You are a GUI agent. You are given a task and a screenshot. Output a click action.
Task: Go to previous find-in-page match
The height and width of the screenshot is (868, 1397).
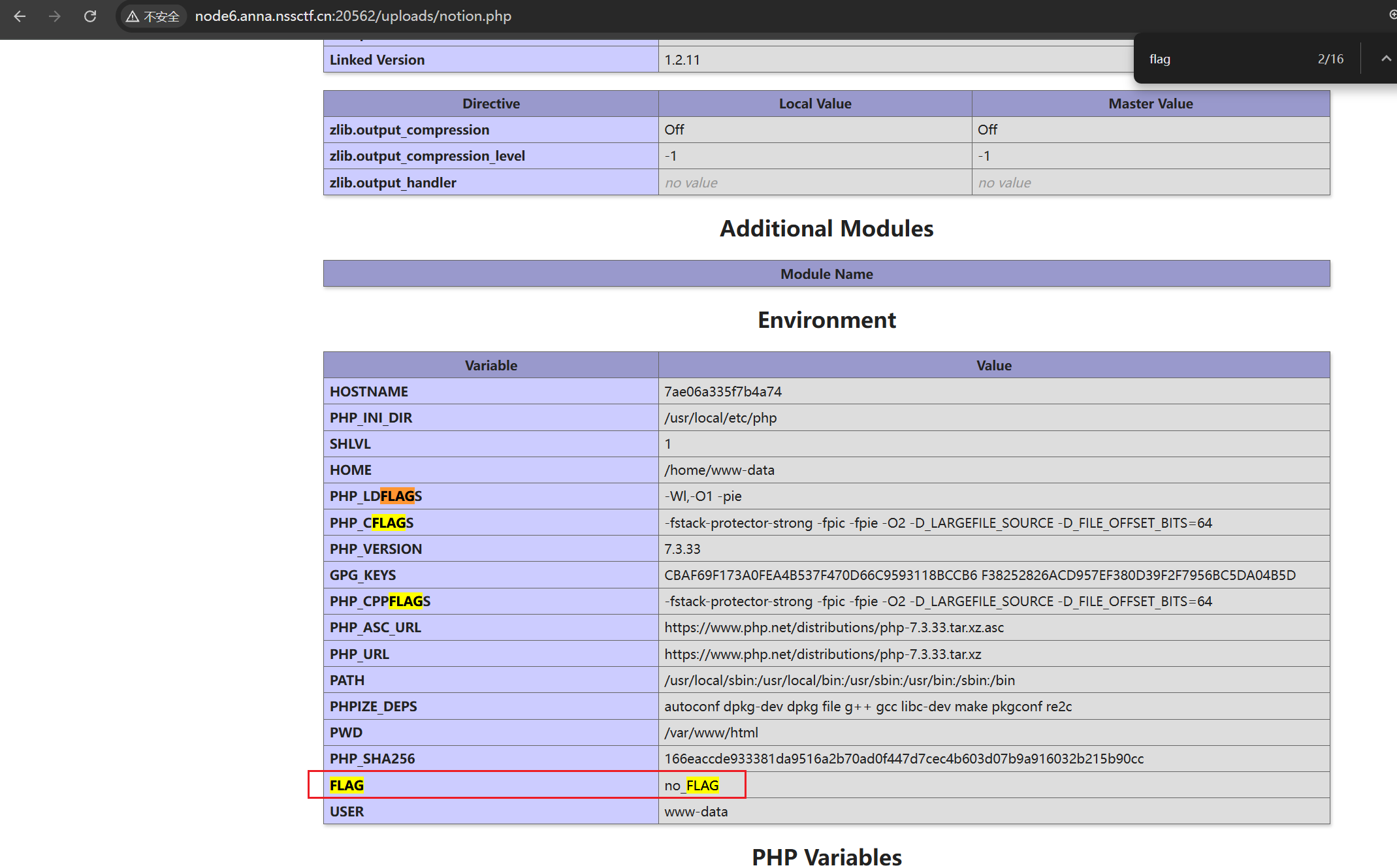click(x=1385, y=59)
